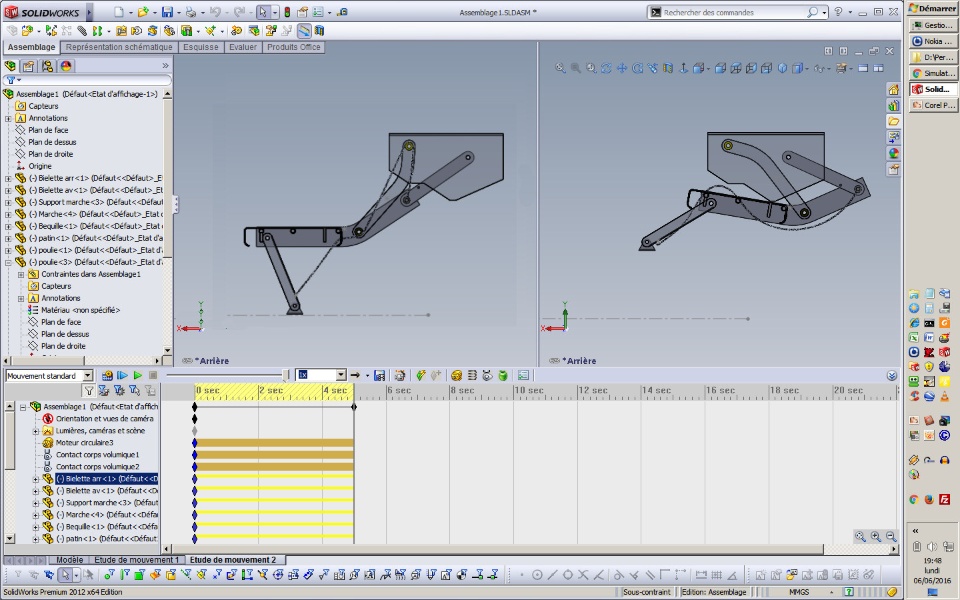Toggle the Filter Selected button in MotionManager
This screenshot has height=600, width=960.
(135, 390)
